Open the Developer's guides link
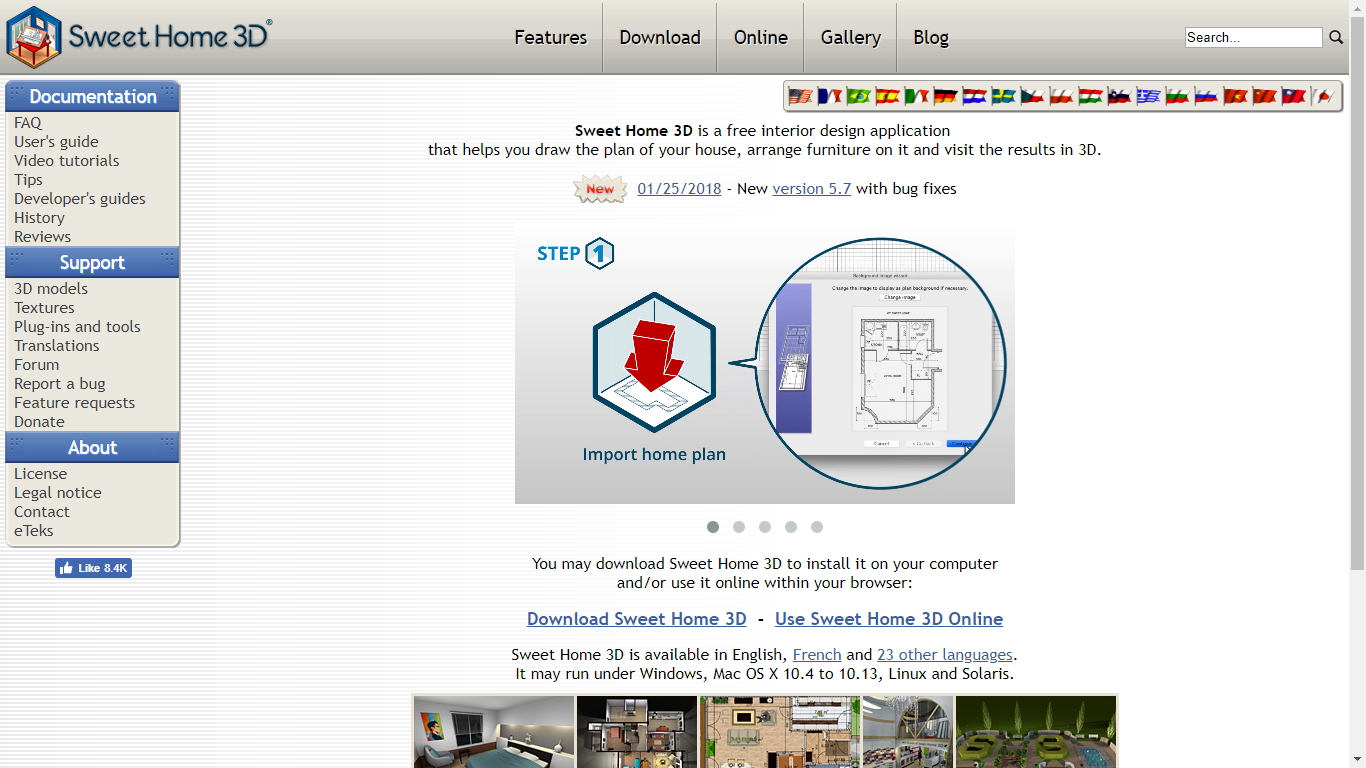The image size is (1366, 768). 80,199
